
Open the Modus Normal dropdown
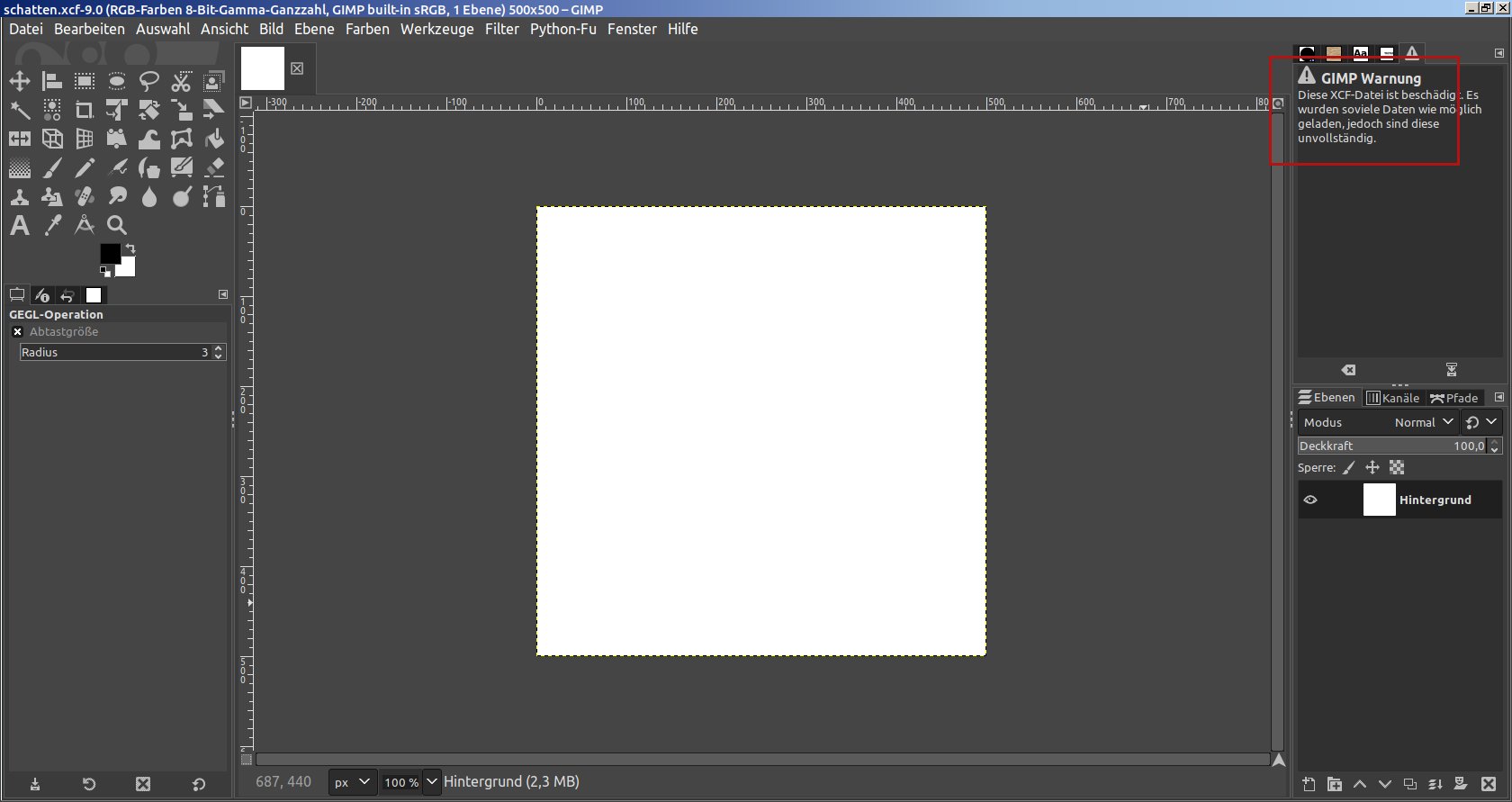point(1422,422)
